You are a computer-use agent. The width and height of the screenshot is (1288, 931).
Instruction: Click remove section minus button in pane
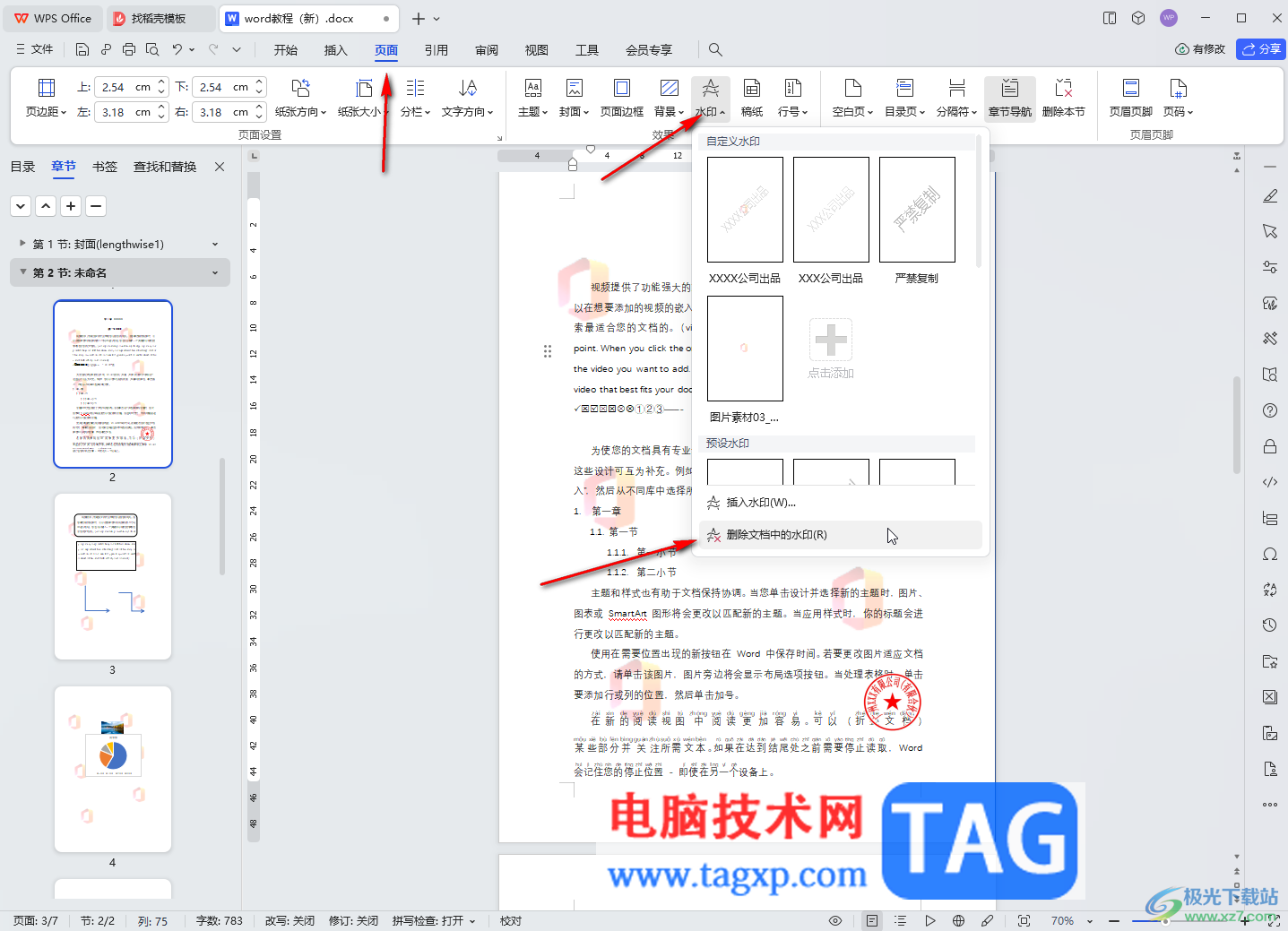click(x=96, y=206)
